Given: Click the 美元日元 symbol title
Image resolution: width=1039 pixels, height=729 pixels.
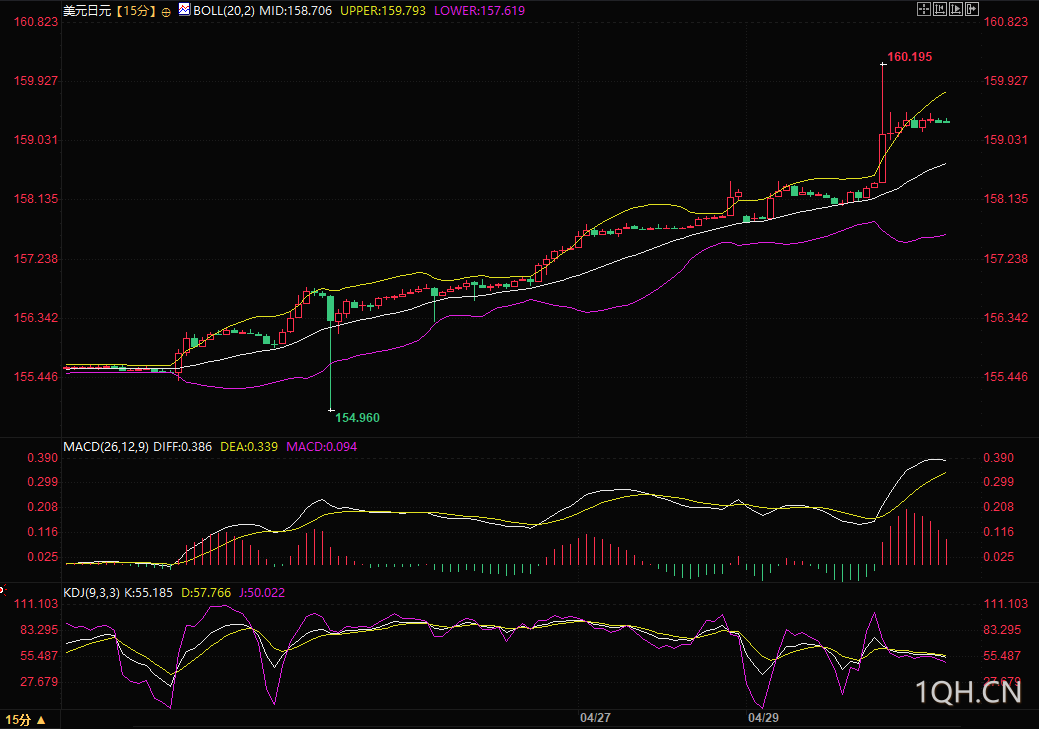Looking at the screenshot, I should 87,11.
